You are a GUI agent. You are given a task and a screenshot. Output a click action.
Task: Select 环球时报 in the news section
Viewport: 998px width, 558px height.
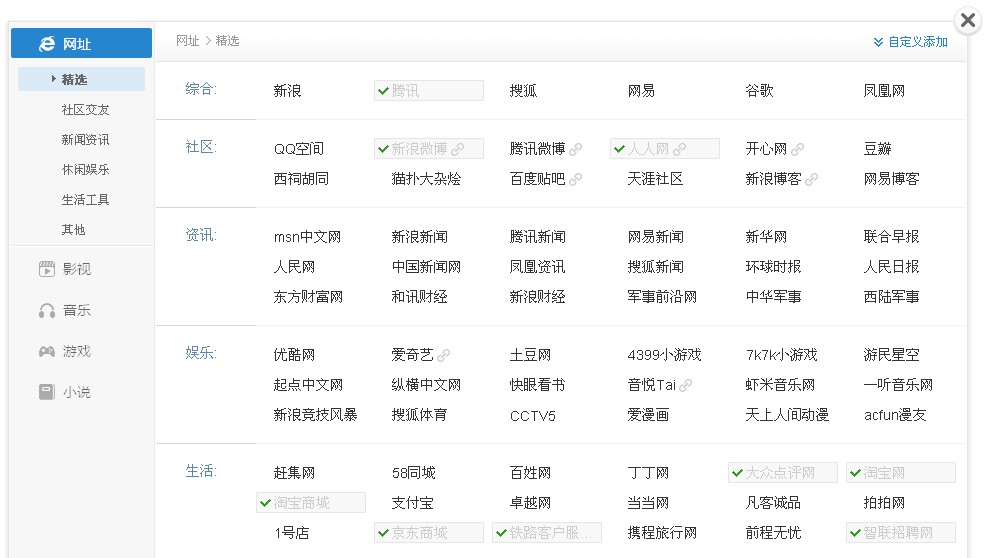coord(773,267)
